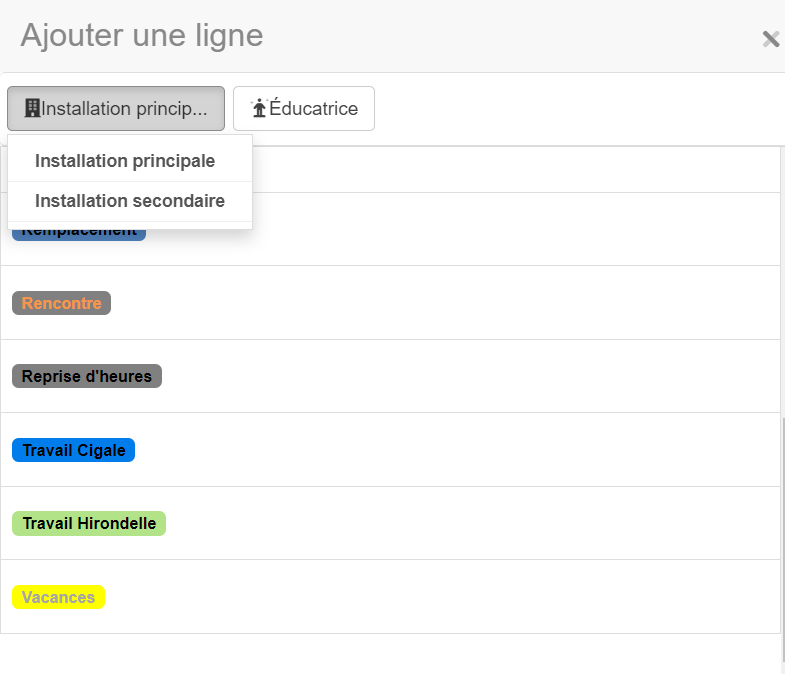Viewport: 785px width, 674px height.
Task: Pick the yellow Vacances tag
Action: [x=58, y=597]
